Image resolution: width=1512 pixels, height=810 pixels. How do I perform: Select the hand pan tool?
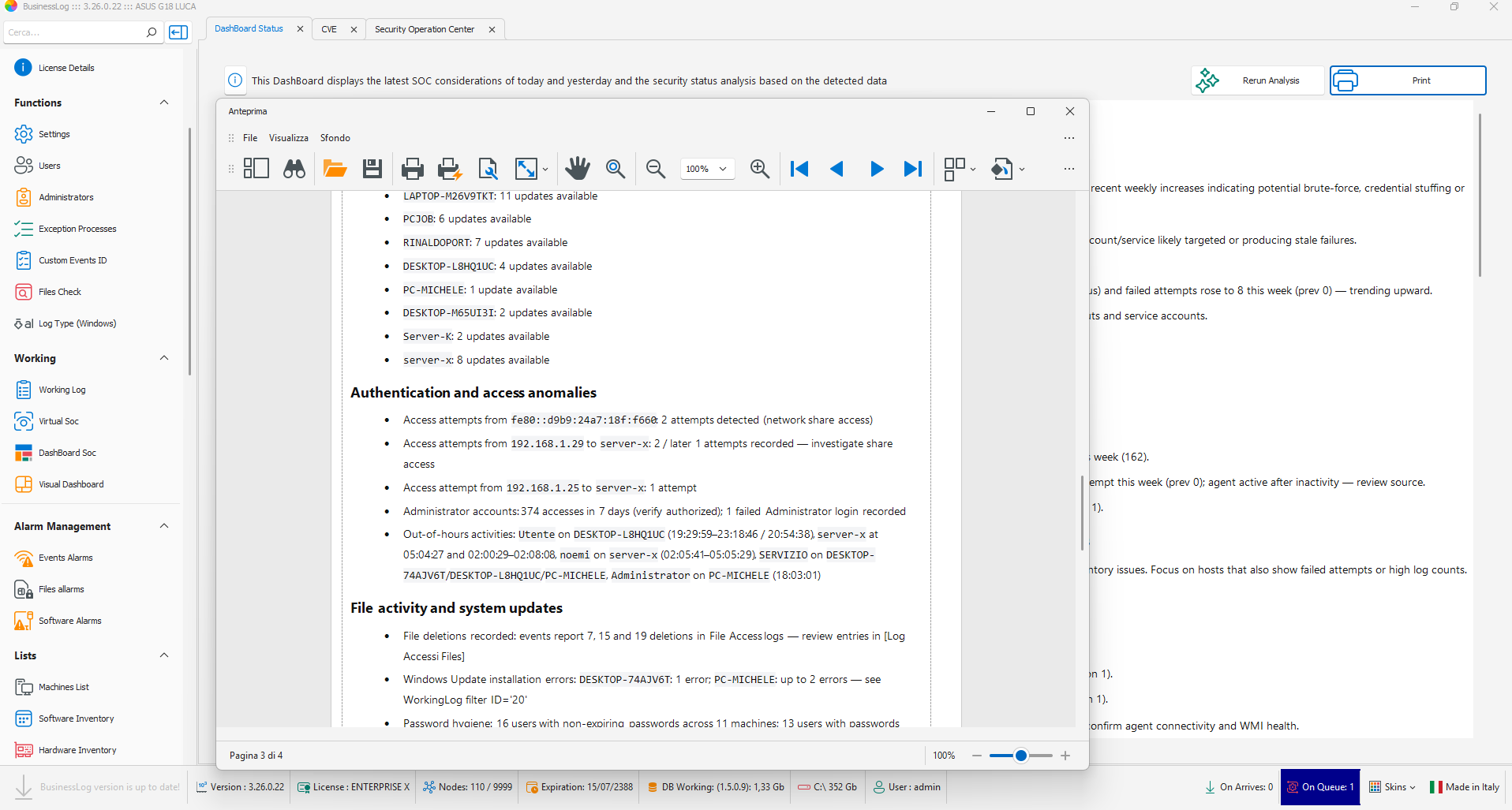(x=578, y=169)
